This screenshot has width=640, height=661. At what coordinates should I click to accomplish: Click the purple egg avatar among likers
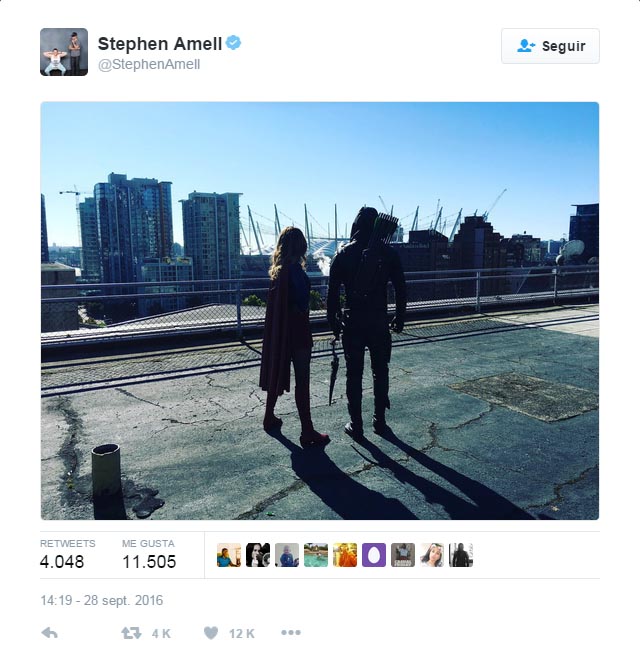click(374, 555)
